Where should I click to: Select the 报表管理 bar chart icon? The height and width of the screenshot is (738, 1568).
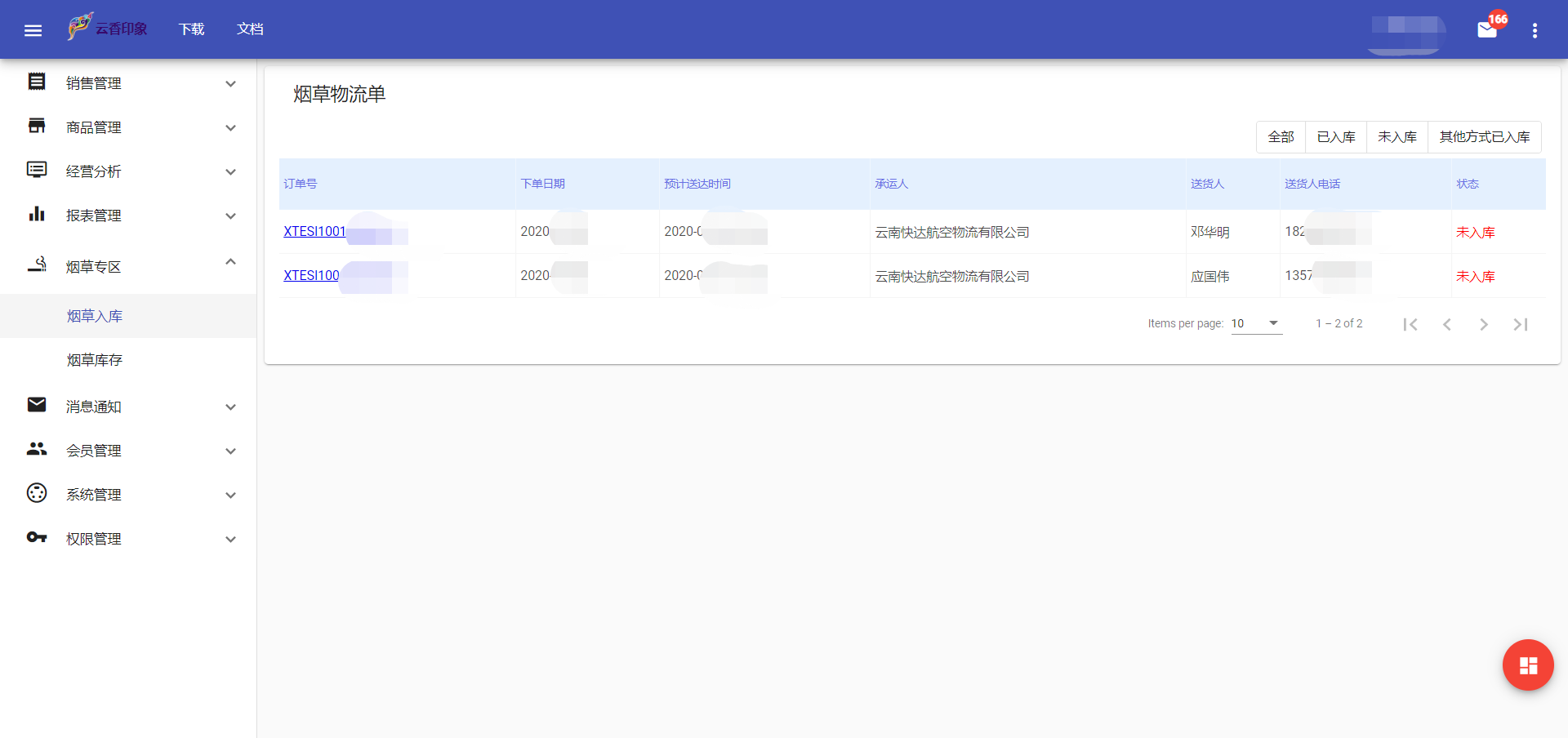[37, 214]
